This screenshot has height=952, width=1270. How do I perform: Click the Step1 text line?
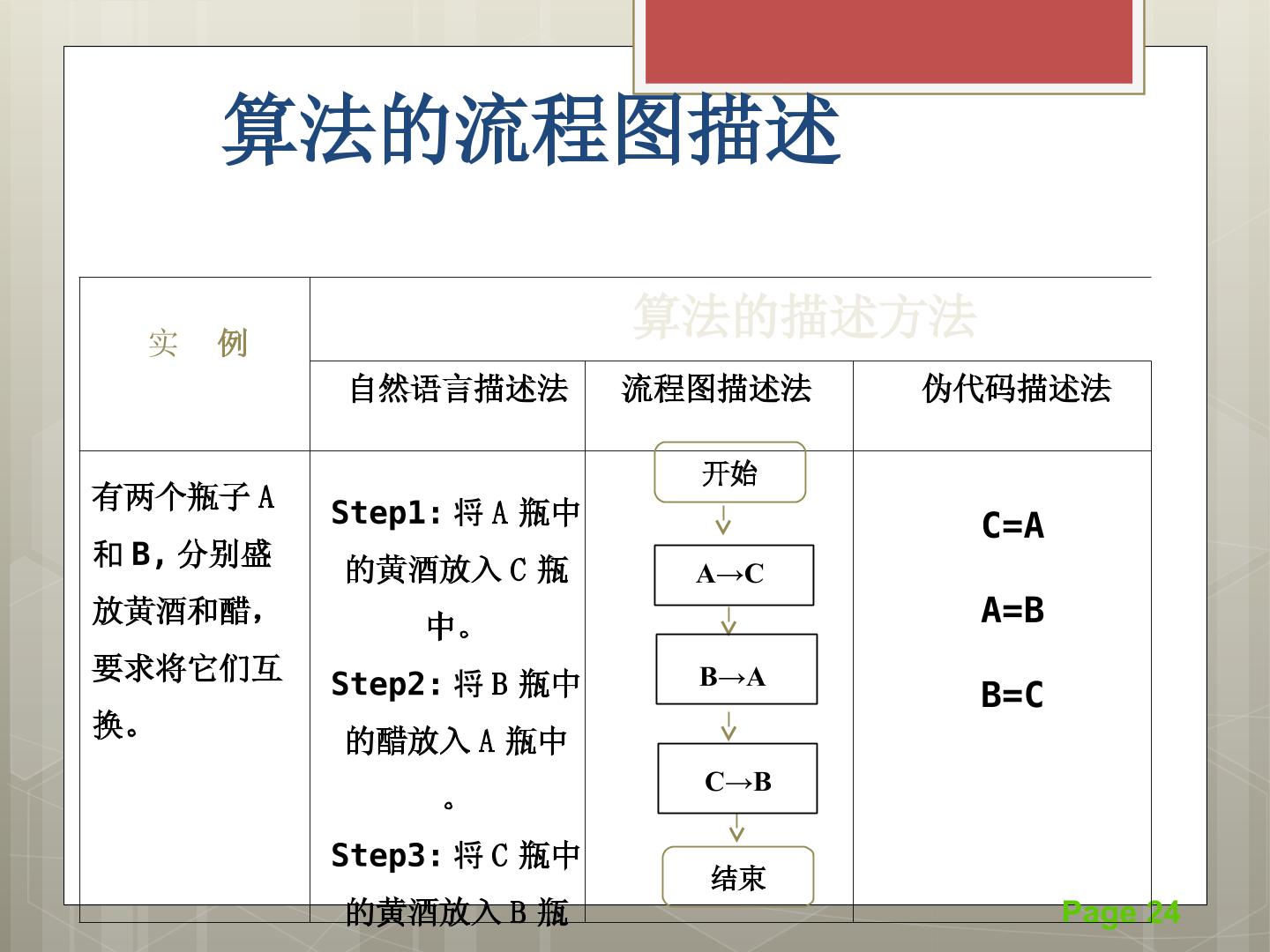(x=455, y=512)
